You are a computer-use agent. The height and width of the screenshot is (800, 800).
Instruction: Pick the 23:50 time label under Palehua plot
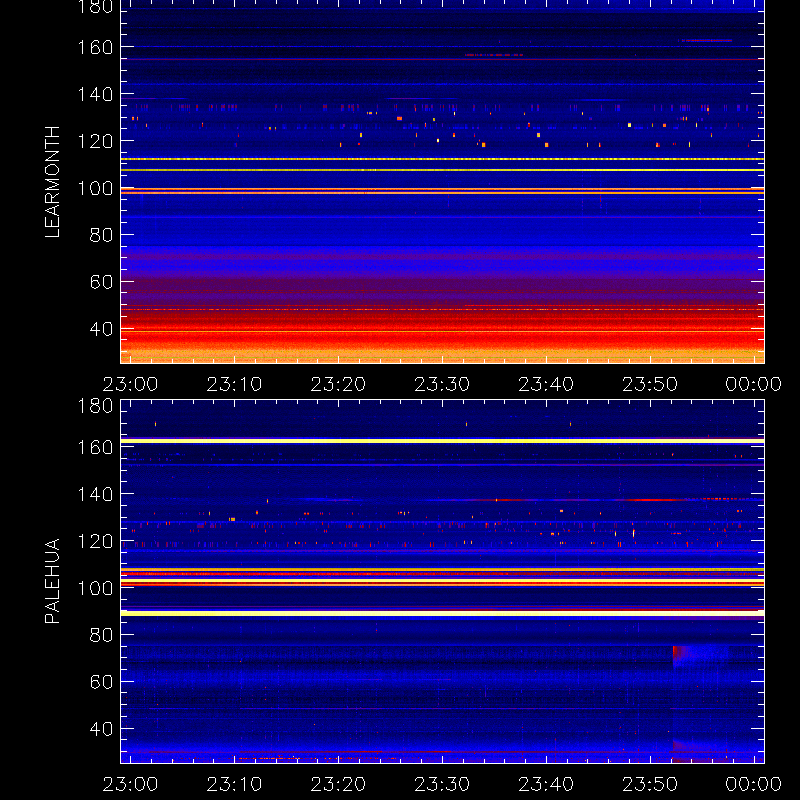point(650,784)
